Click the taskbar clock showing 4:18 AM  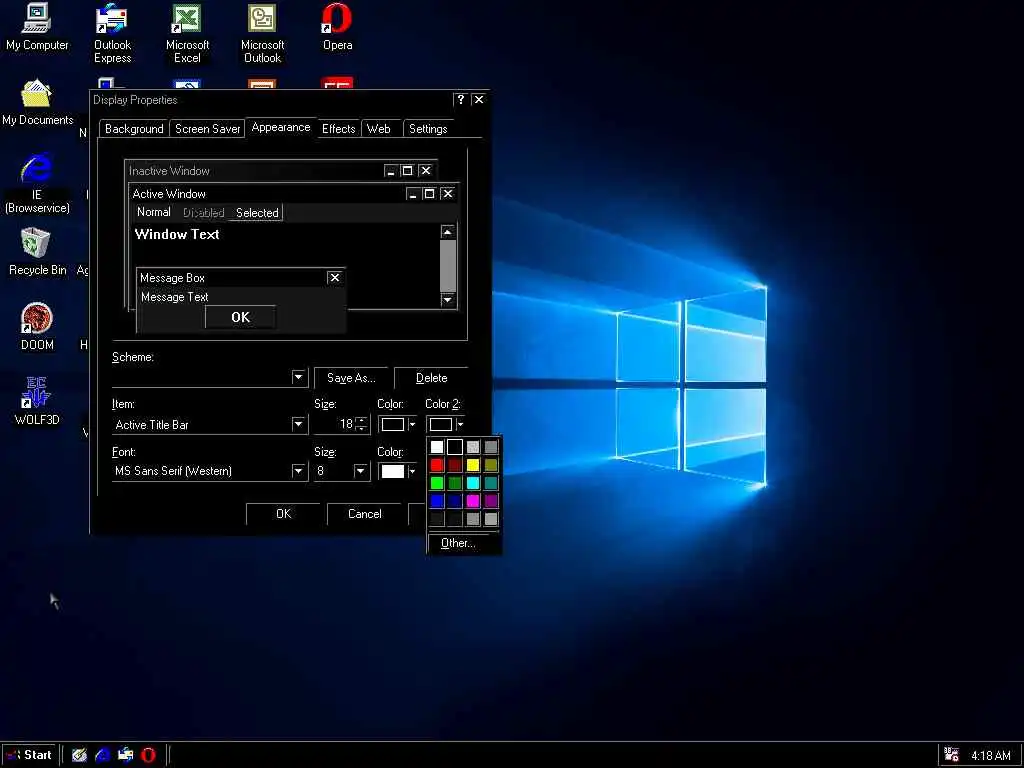[991, 756]
